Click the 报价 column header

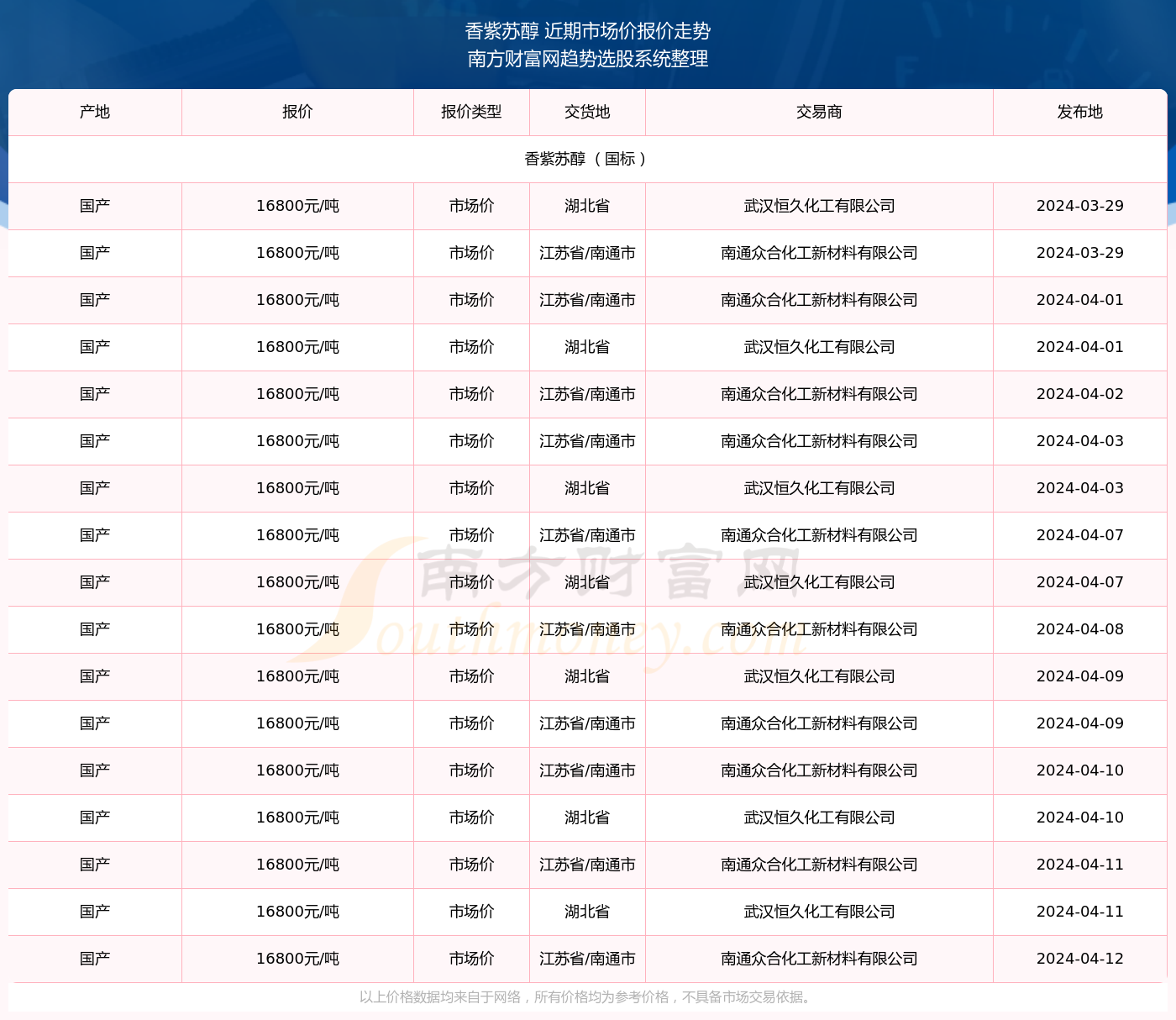pyautogui.click(x=297, y=112)
